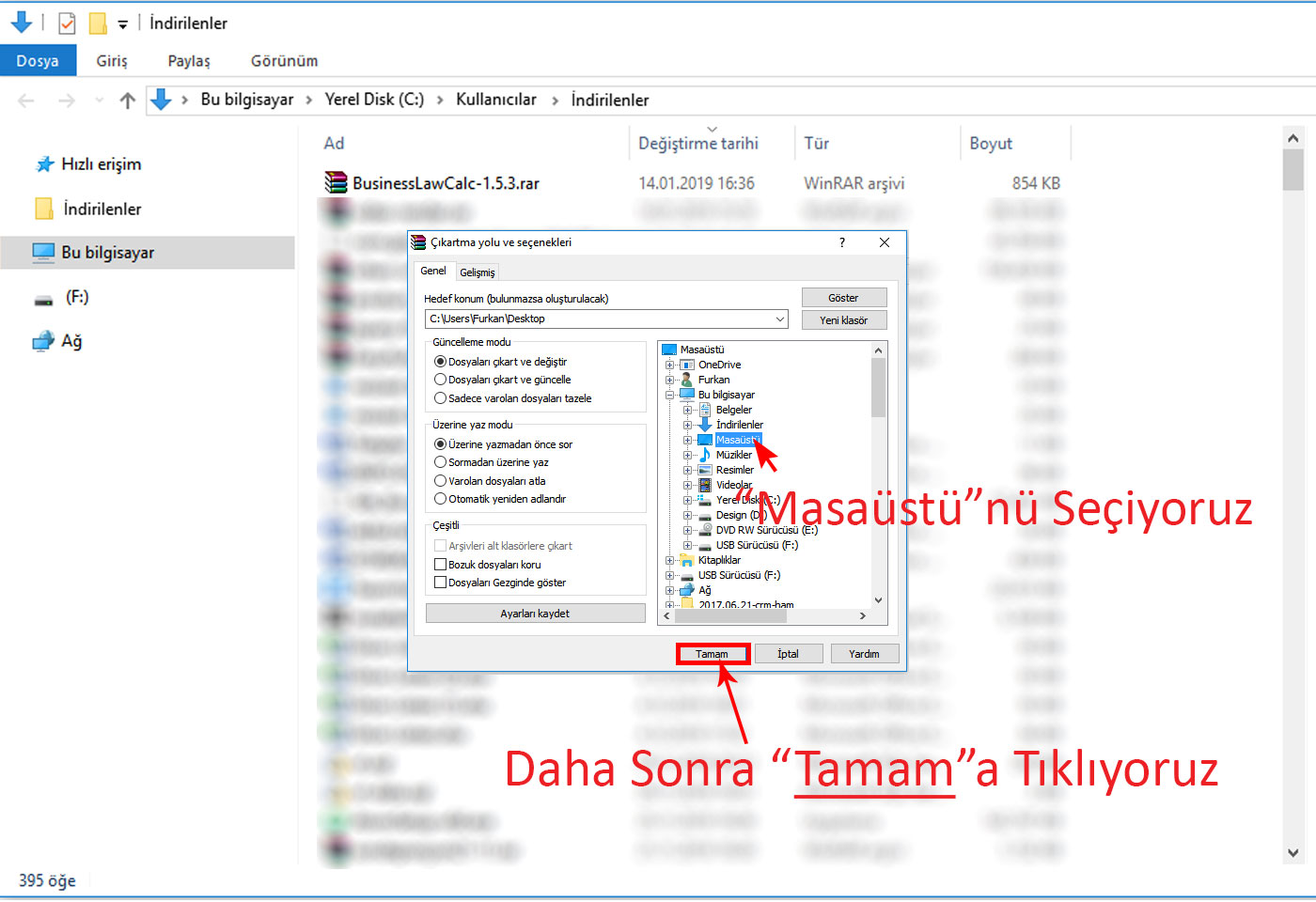1316x902 pixels.
Task: Select Üzerine yazmadan önce sor option
Action: coord(440,444)
